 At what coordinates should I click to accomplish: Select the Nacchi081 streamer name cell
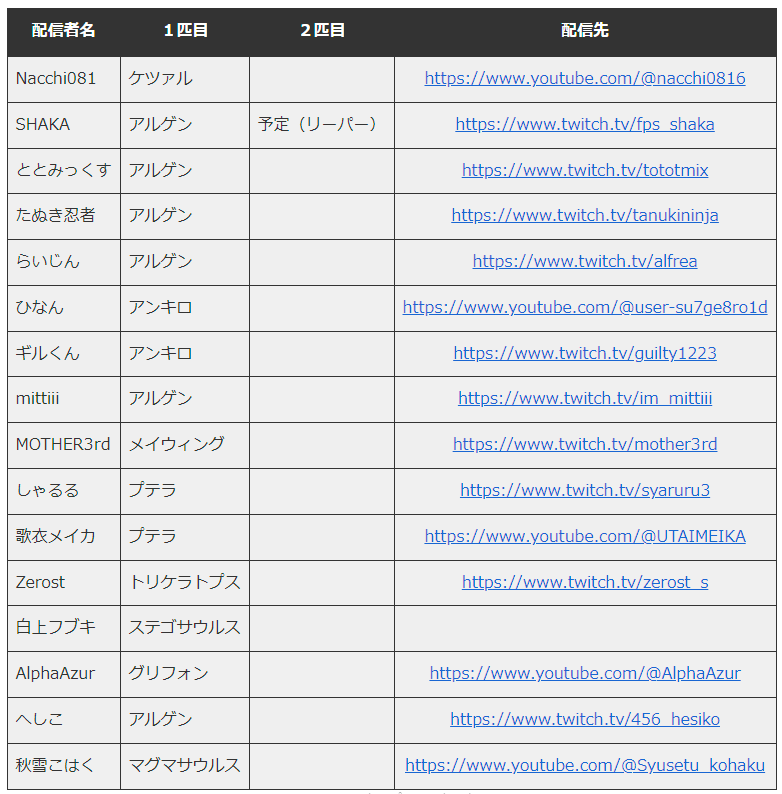(64, 79)
